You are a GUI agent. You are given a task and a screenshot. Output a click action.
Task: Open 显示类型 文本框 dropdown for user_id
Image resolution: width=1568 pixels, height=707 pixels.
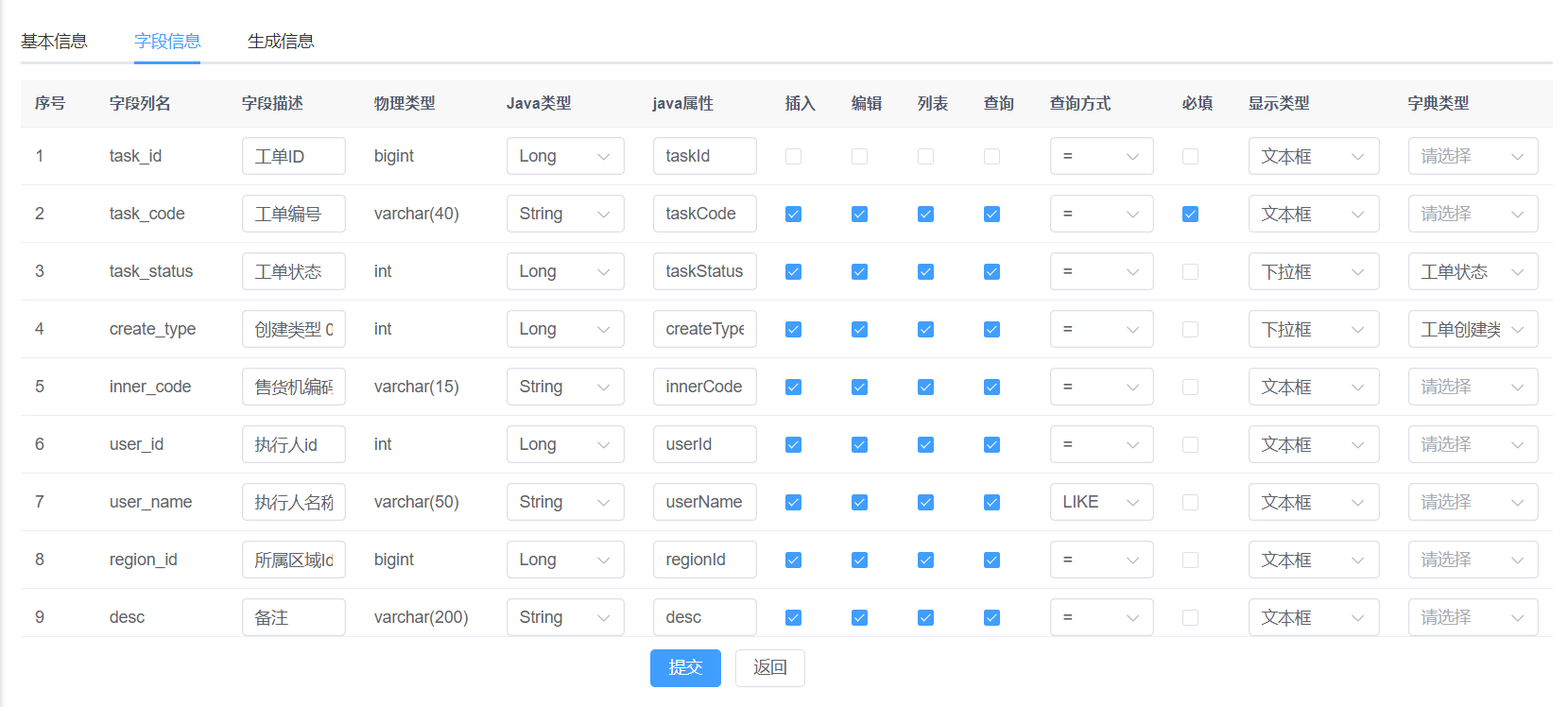tap(1313, 445)
